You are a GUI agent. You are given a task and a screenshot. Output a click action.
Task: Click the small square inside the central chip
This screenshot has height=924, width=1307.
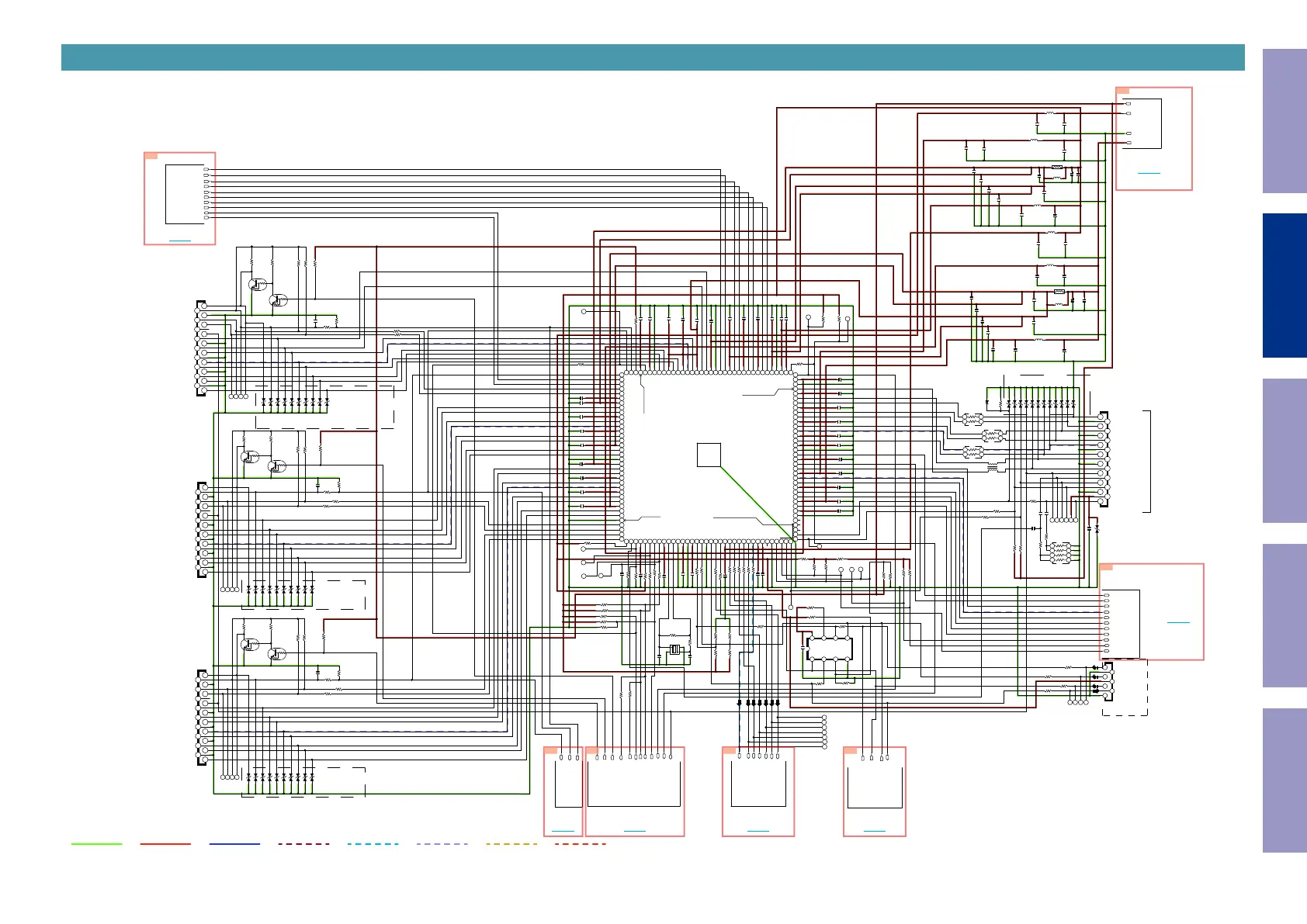tap(709, 455)
